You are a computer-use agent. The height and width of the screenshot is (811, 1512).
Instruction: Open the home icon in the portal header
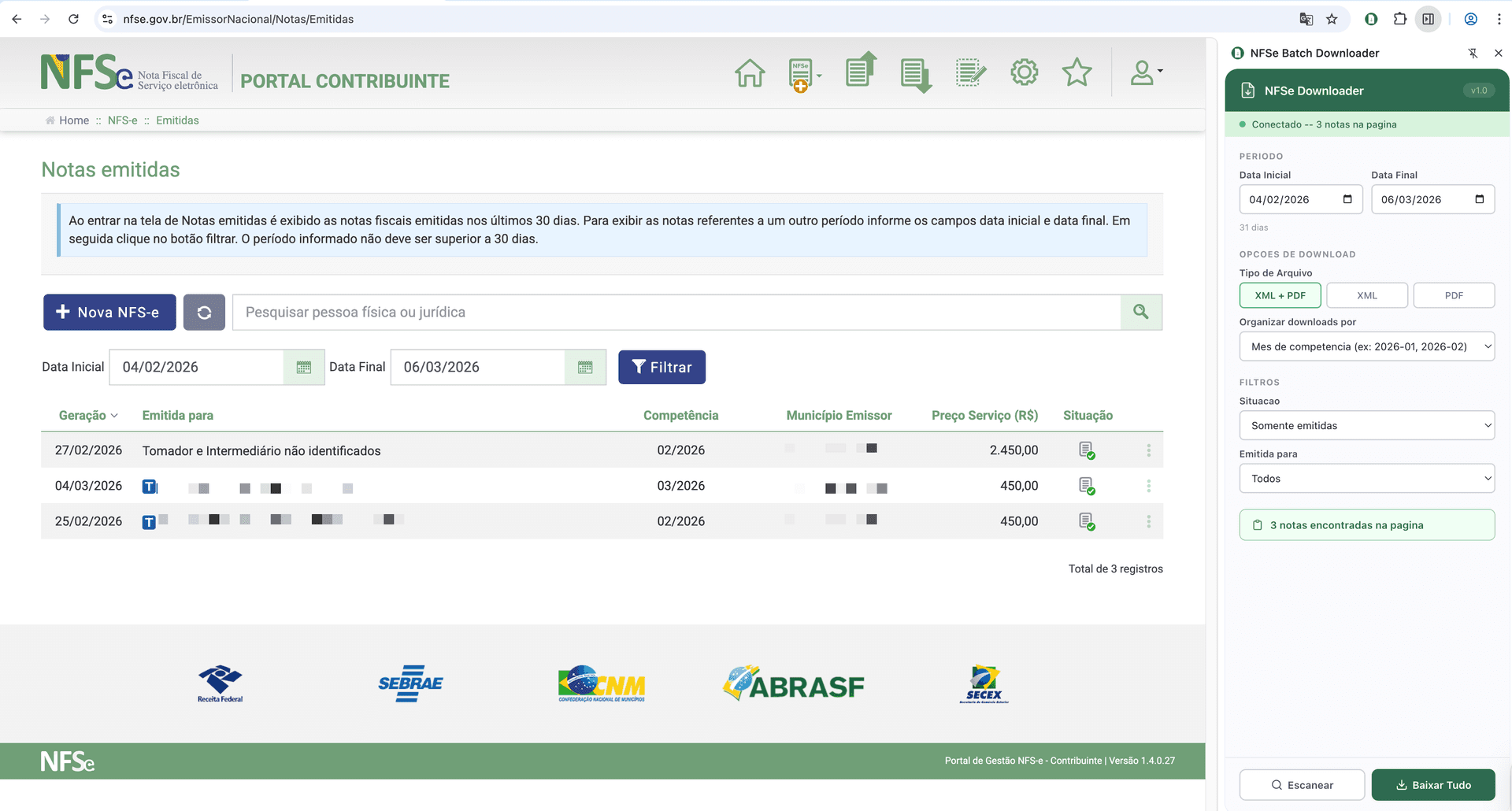click(x=749, y=72)
